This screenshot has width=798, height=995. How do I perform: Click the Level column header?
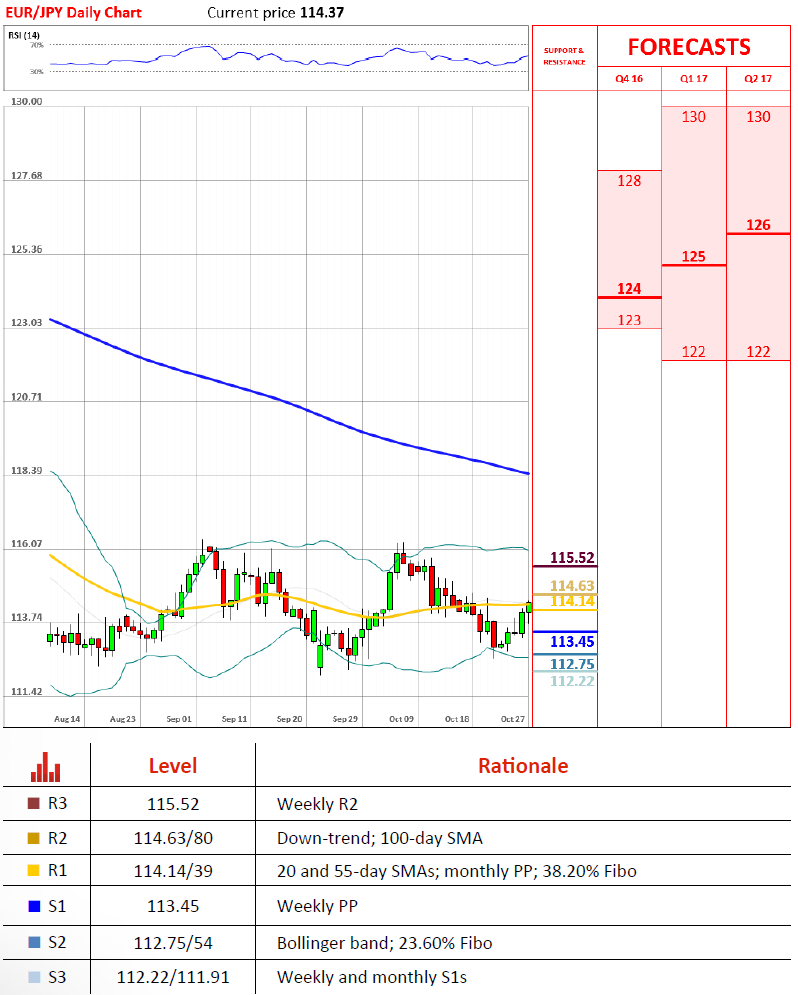(173, 766)
